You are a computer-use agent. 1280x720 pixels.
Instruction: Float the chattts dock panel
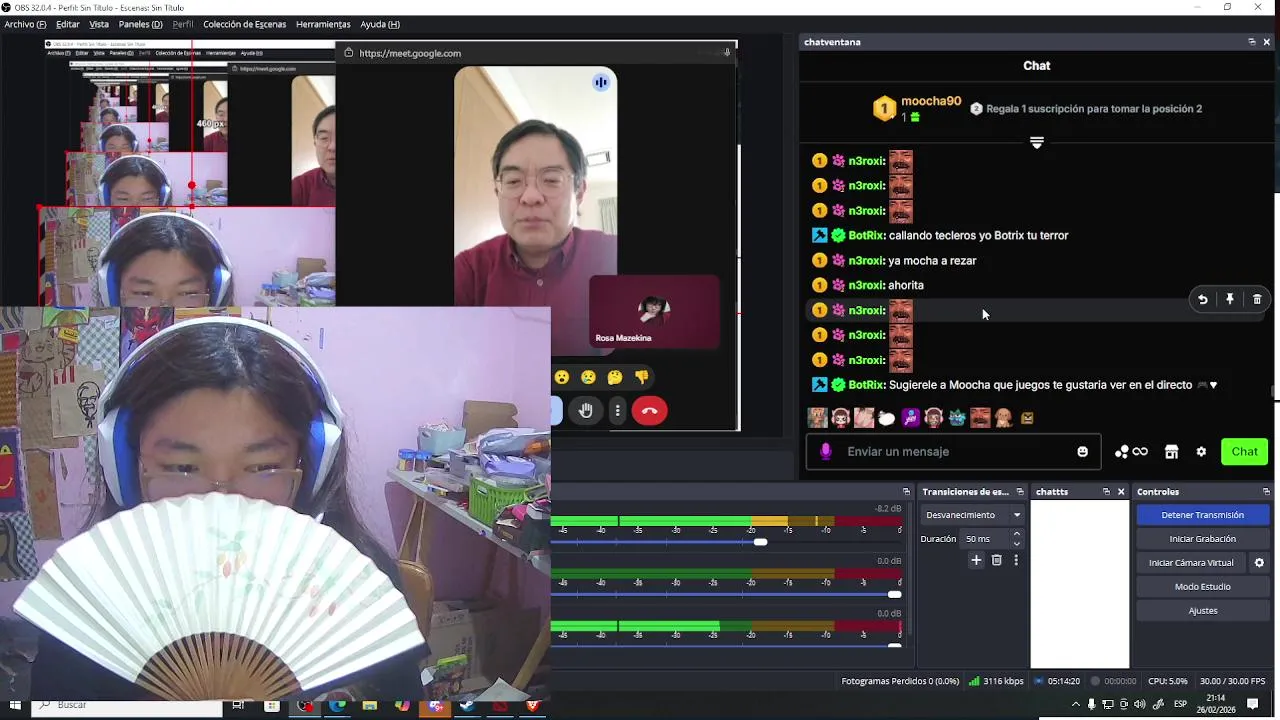[1106, 492]
